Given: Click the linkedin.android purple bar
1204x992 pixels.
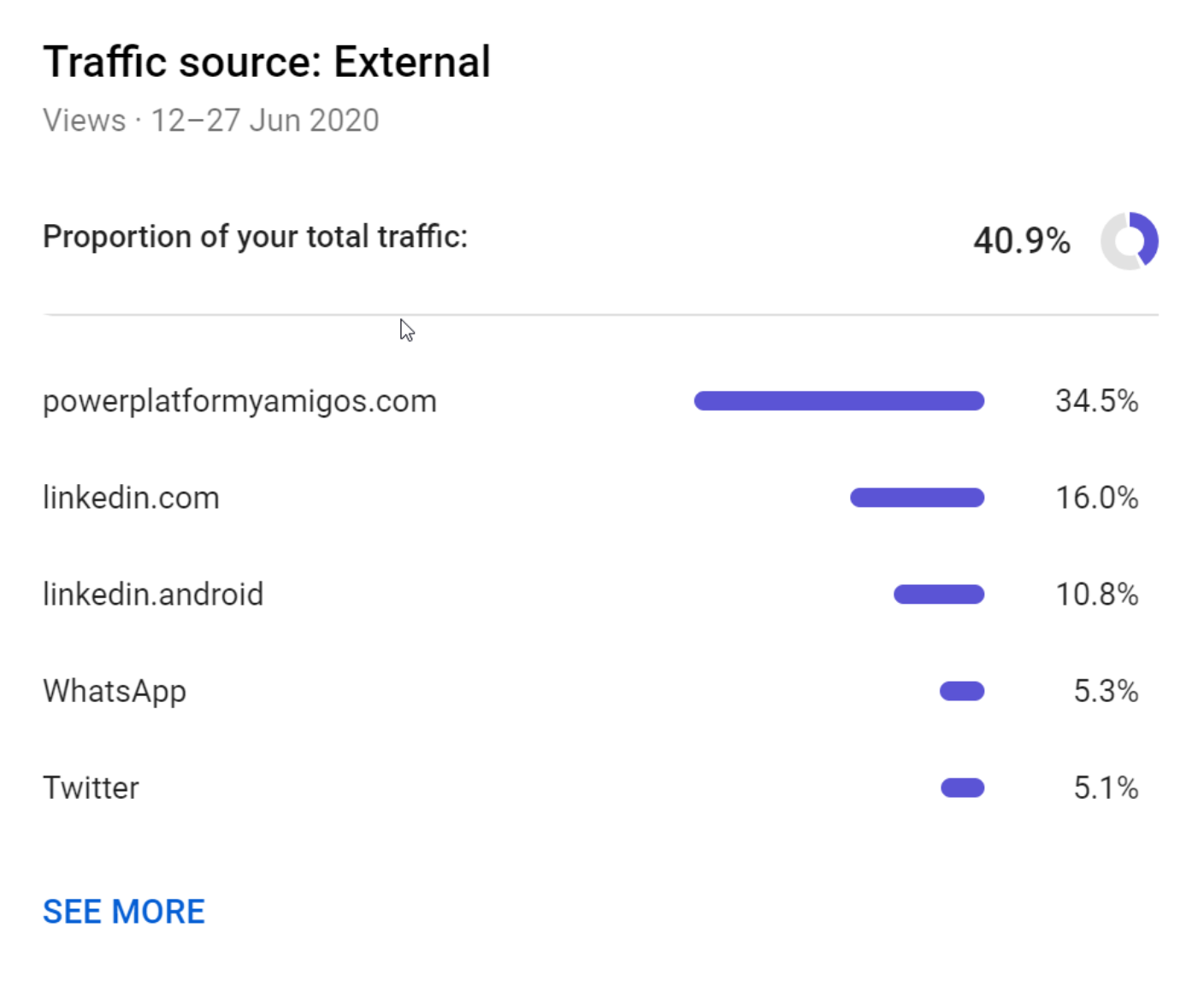Looking at the screenshot, I should pyautogui.click(x=939, y=594).
